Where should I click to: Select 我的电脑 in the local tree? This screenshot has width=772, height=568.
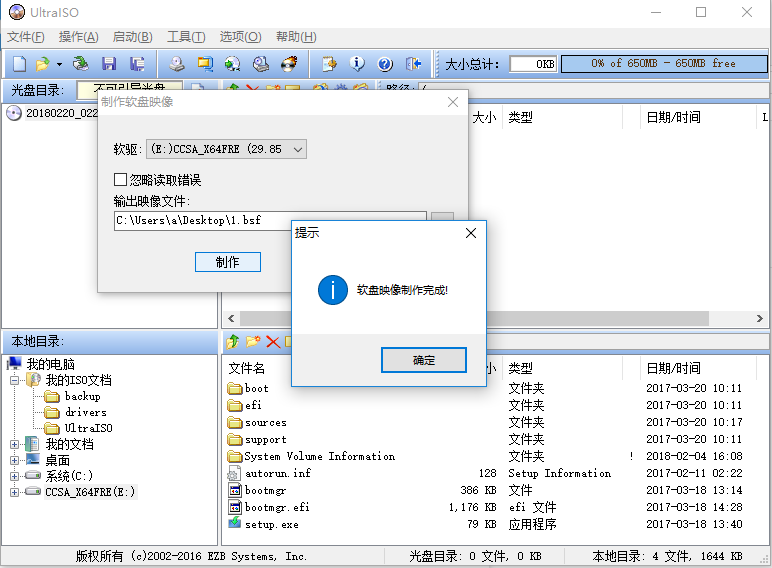50,364
